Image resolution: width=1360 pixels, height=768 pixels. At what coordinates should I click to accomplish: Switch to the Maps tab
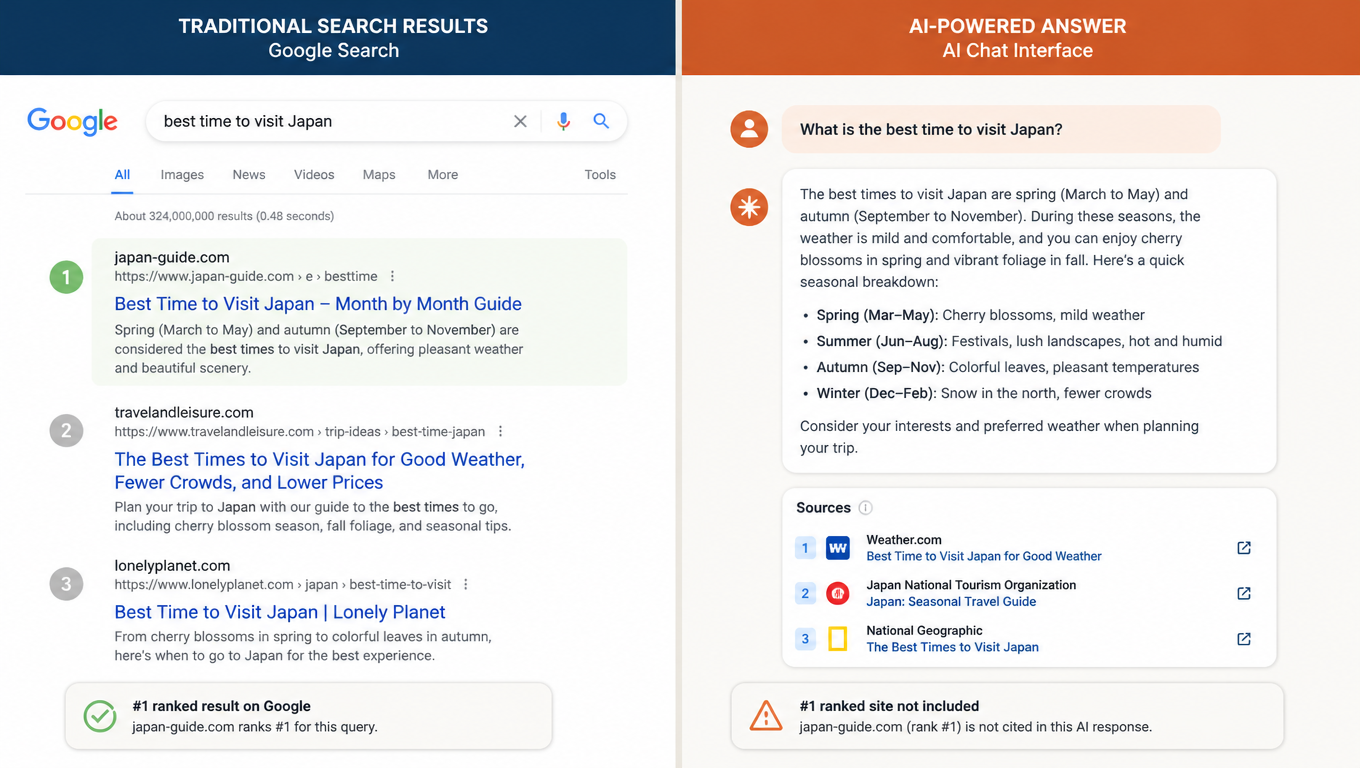[x=379, y=175]
